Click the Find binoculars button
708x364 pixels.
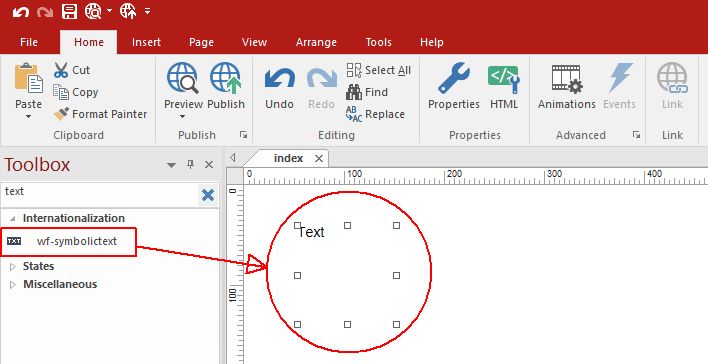click(367, 92)
